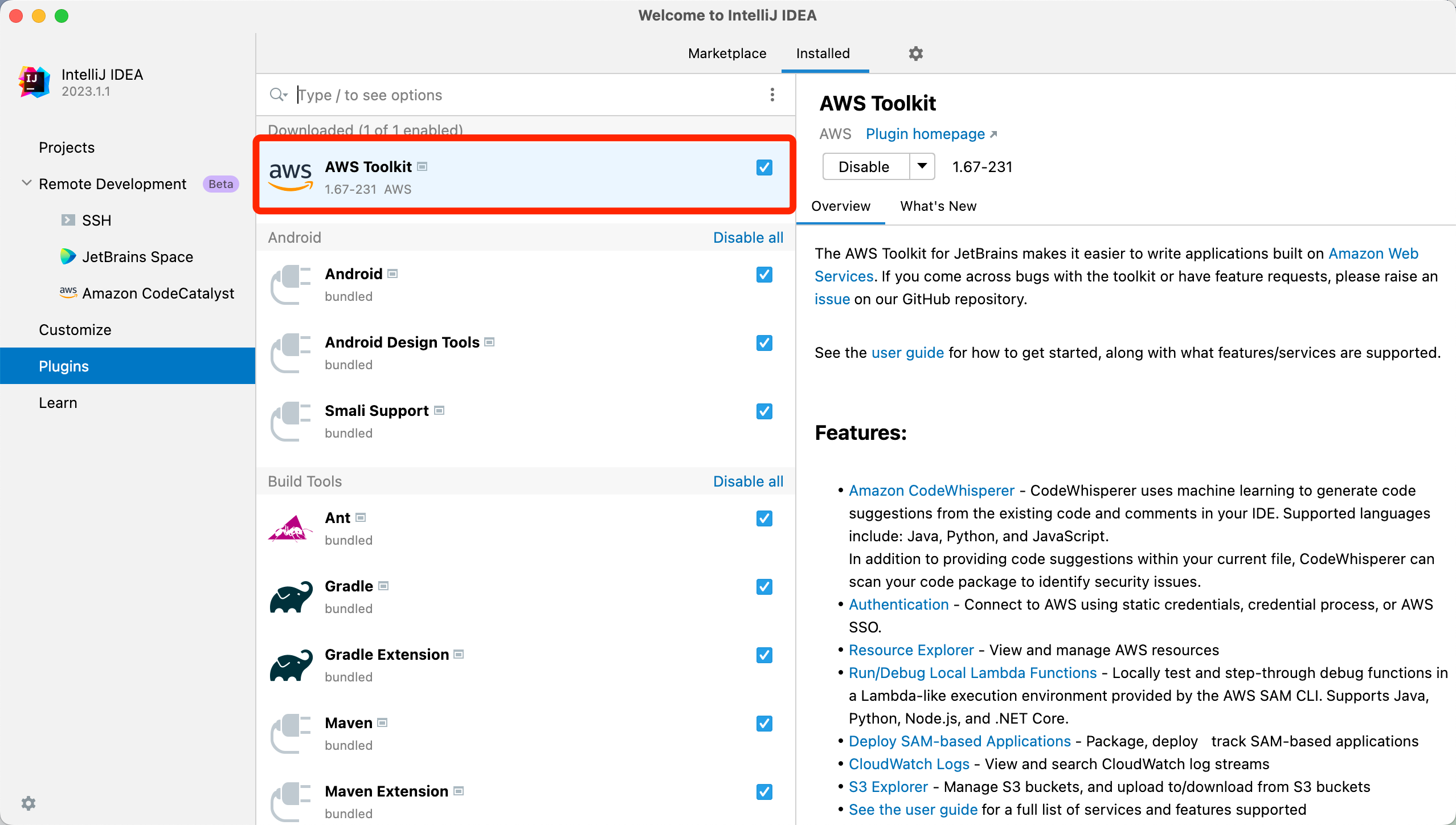Switch to the Marketplace tab
This screenshot has width=1456, height=825.
(x=727, y=54)
